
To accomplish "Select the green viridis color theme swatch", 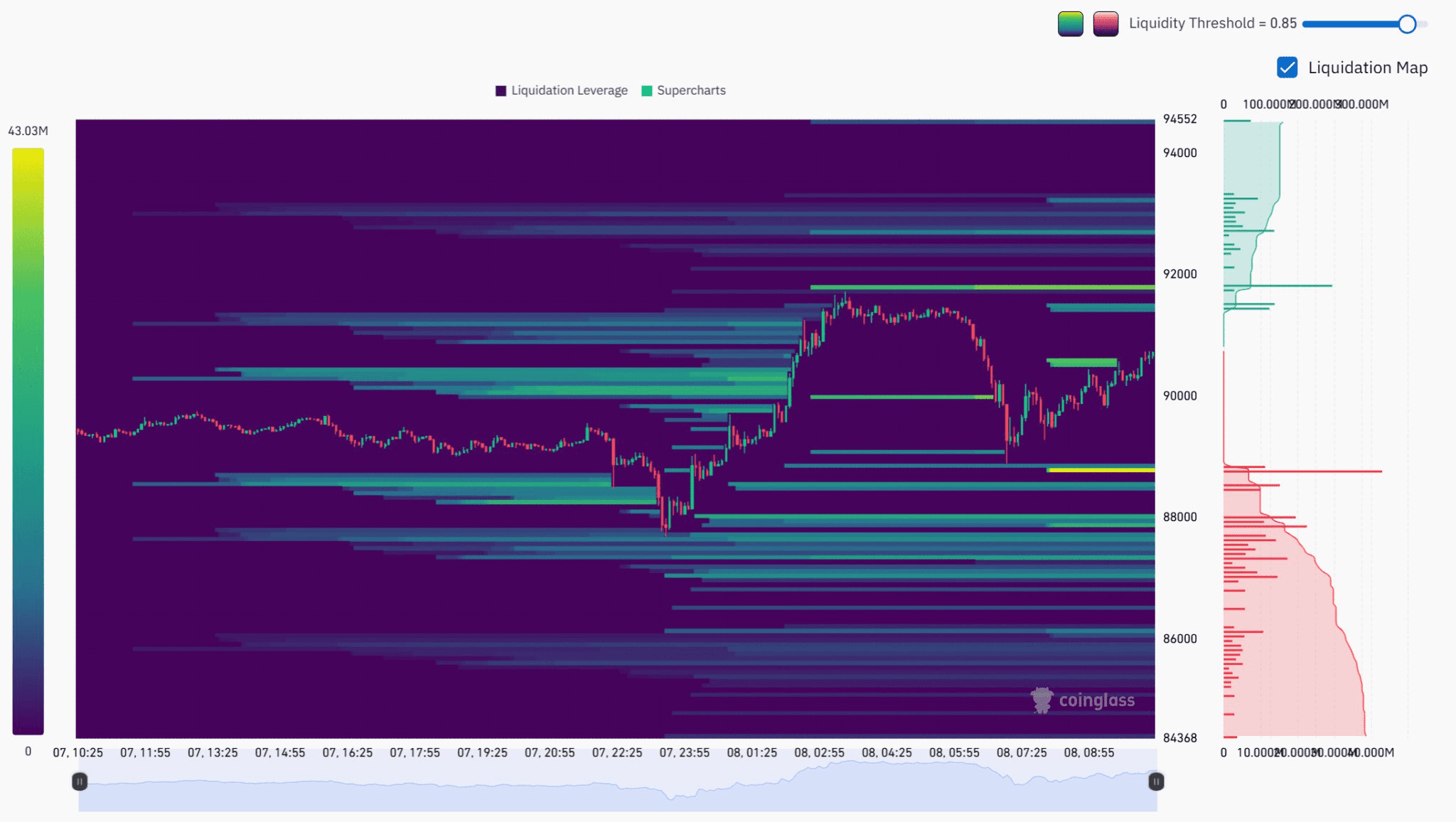I will click(1070, 23).
